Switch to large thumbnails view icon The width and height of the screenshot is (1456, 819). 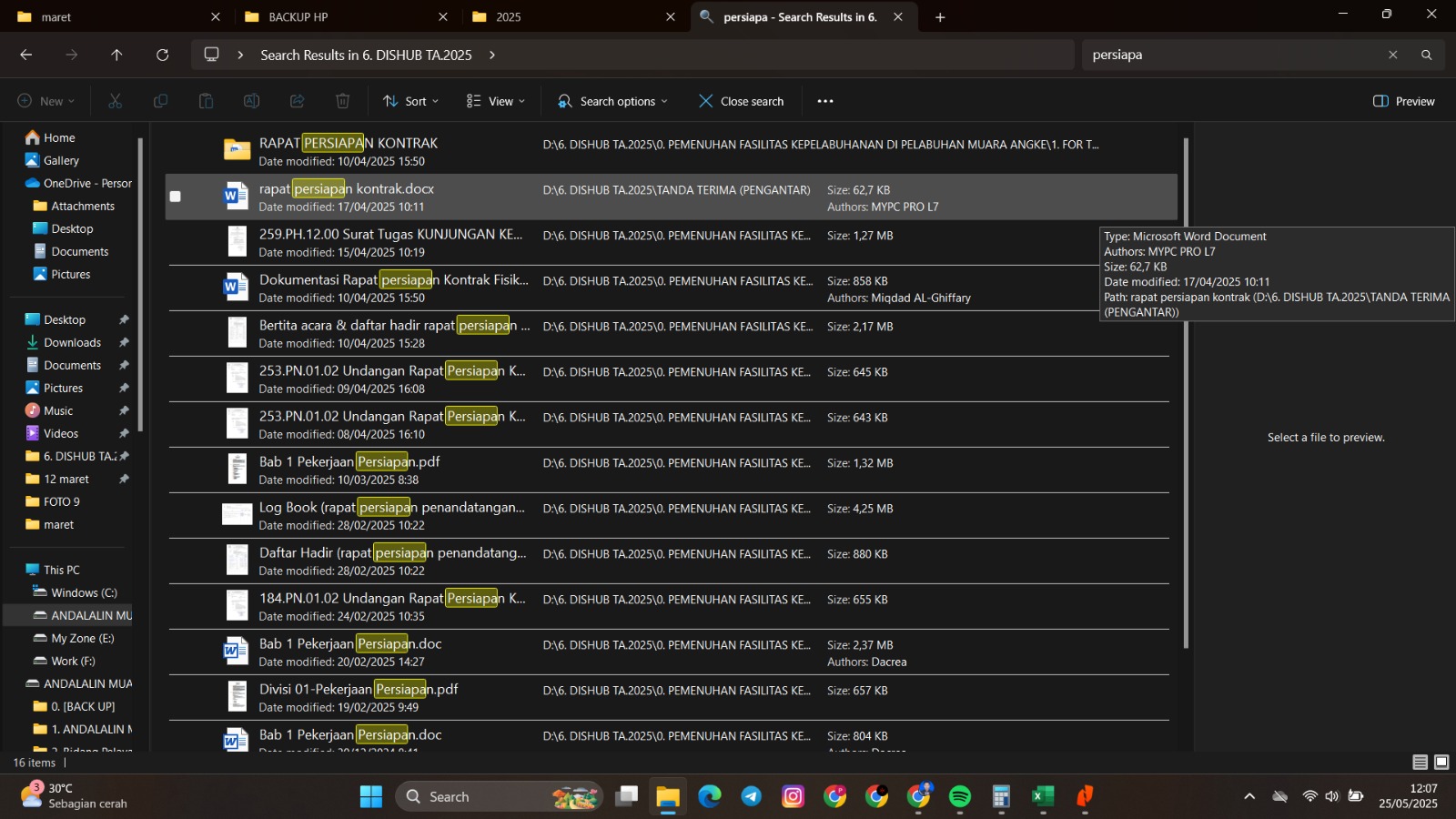[x=1441, y=763]
